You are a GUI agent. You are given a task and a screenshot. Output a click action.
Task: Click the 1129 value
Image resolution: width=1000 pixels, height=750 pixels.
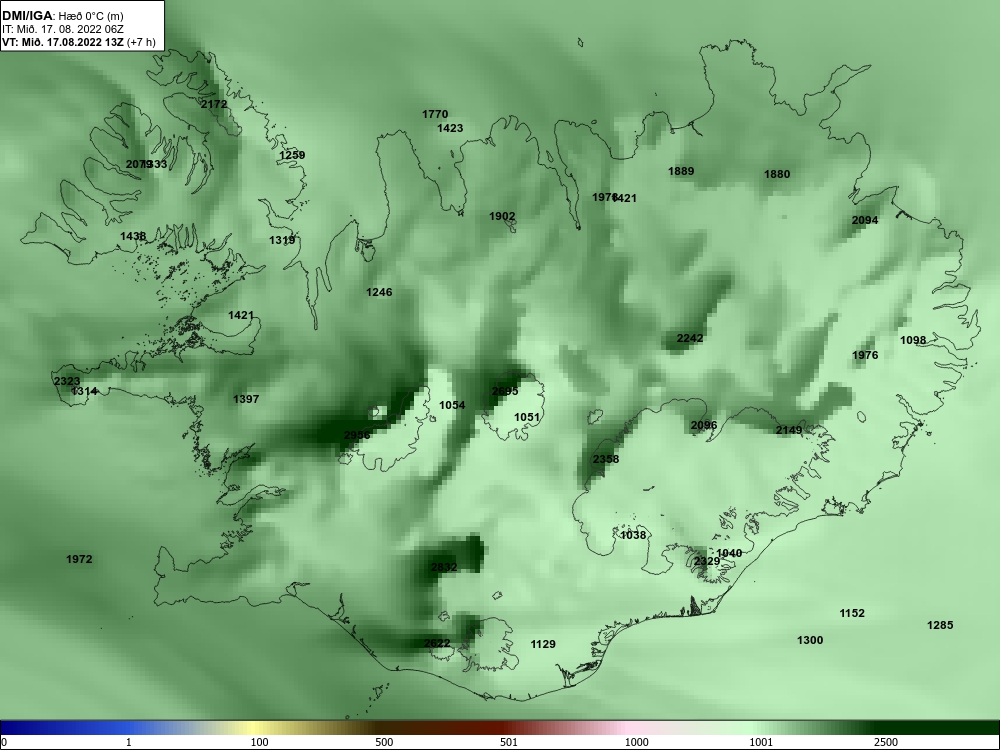pyautogui.click(x=543, y=645)
